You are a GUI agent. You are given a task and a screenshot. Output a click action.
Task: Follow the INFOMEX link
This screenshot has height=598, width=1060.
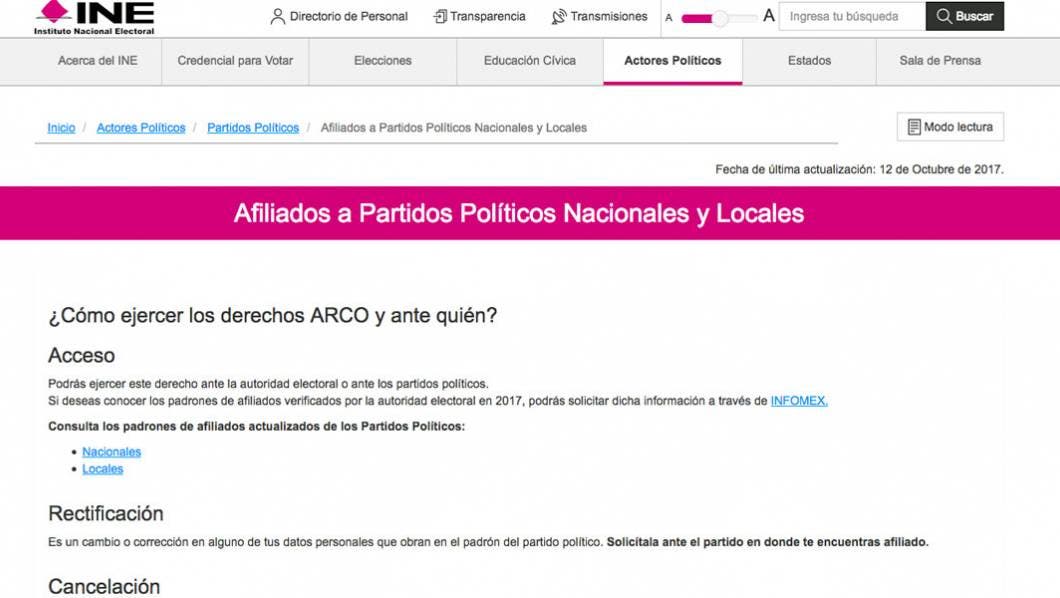798,401
